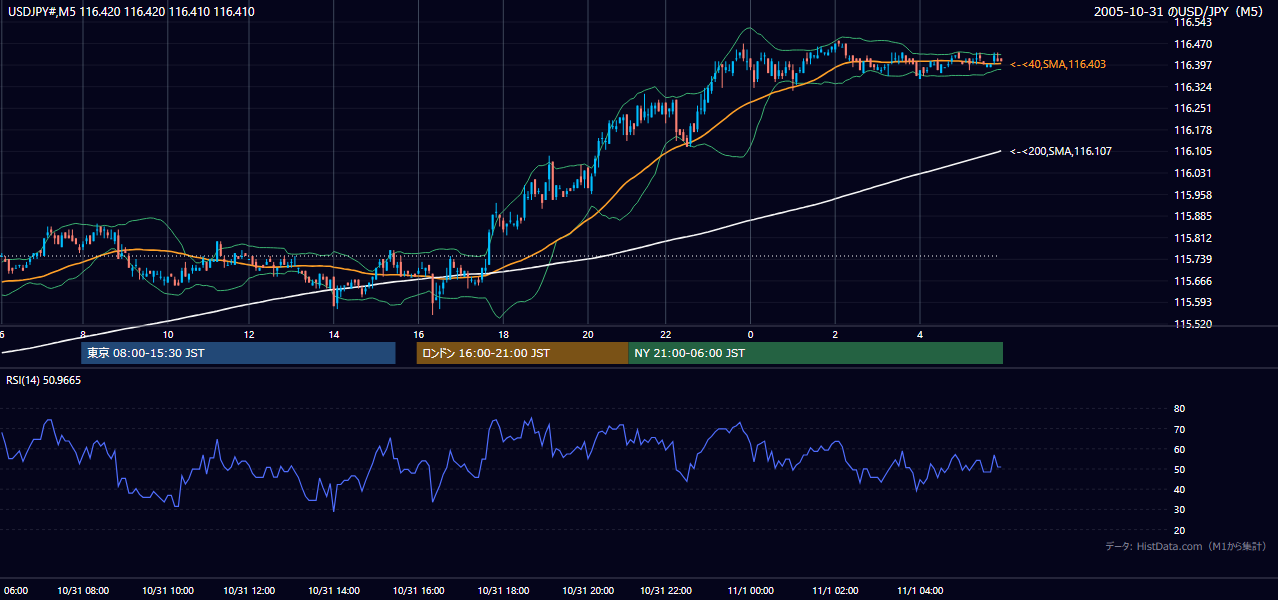Click RSI scale label 30
Image resolution: width=1278 pixels, height=600 pixels.
pyautogui.click(x=1180, y=510)
